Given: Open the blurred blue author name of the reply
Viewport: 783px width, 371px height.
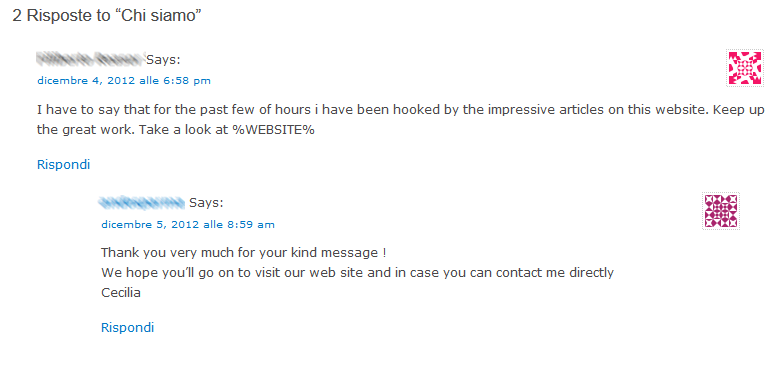Looking at the screenshot, I should point(142,203).
